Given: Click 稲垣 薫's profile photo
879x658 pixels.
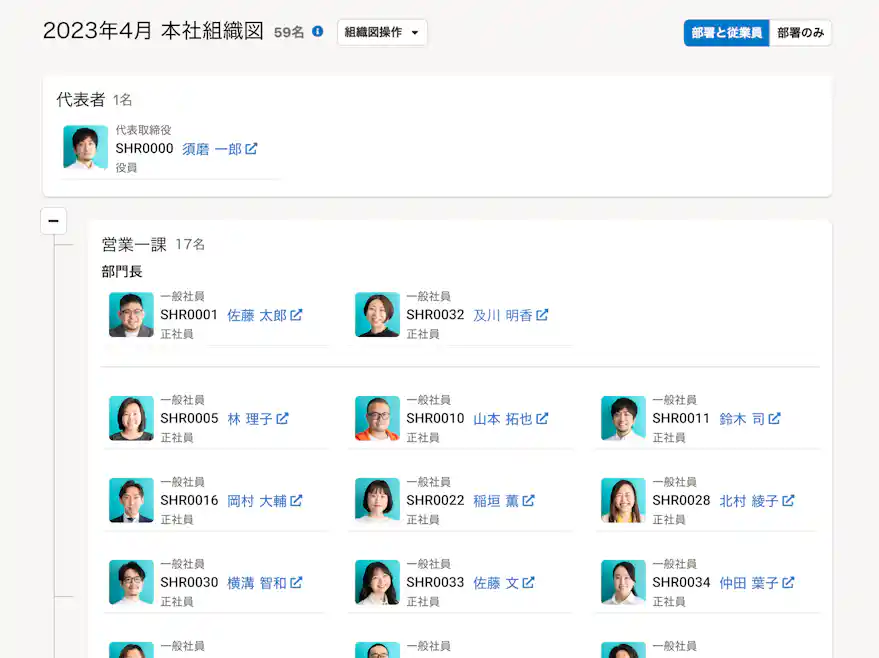Looking at the screenshot, I should pos(377,500).
